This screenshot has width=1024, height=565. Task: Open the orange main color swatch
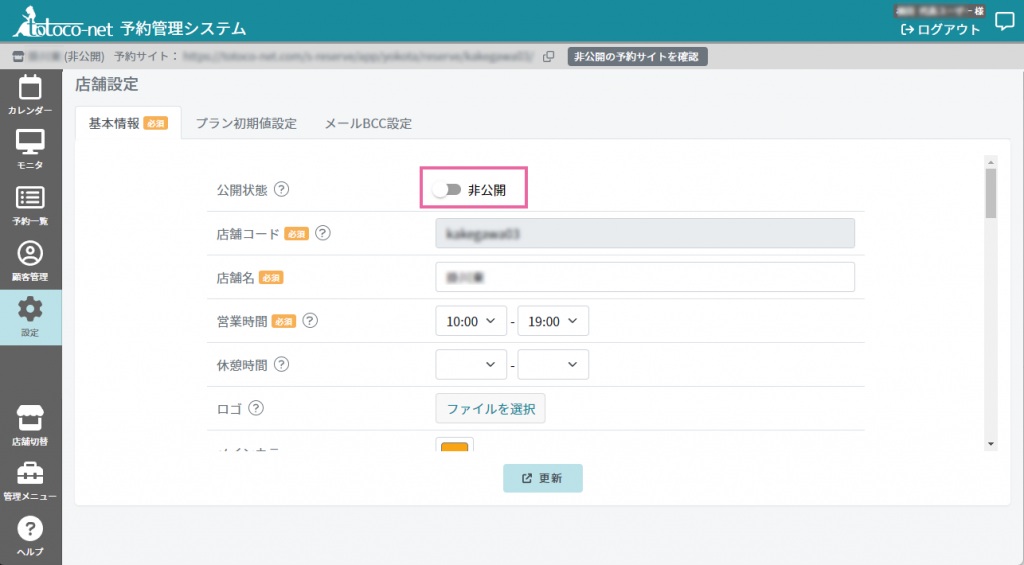click(x=455, y=446)
